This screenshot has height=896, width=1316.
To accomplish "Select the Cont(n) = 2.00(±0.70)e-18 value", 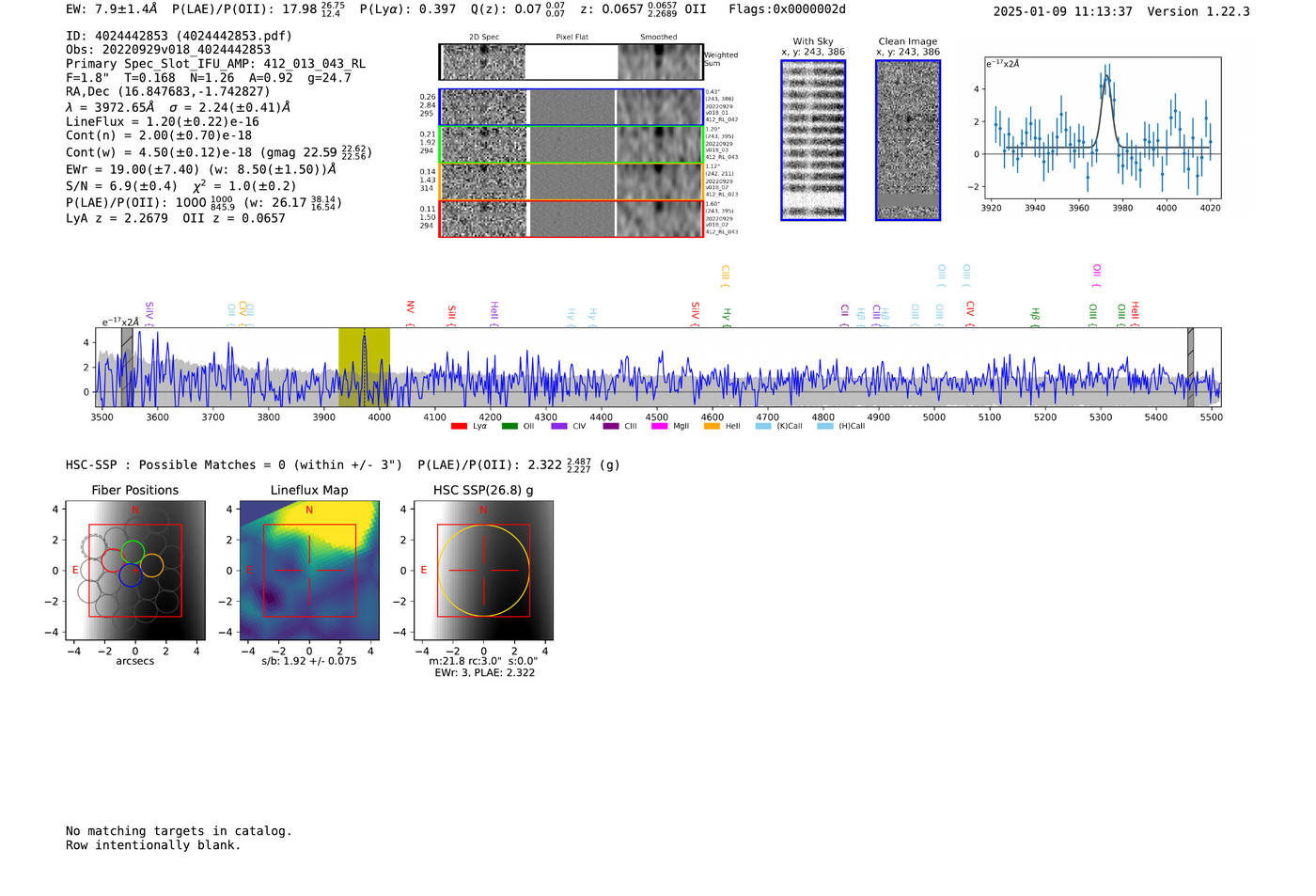I will point(159,135).
